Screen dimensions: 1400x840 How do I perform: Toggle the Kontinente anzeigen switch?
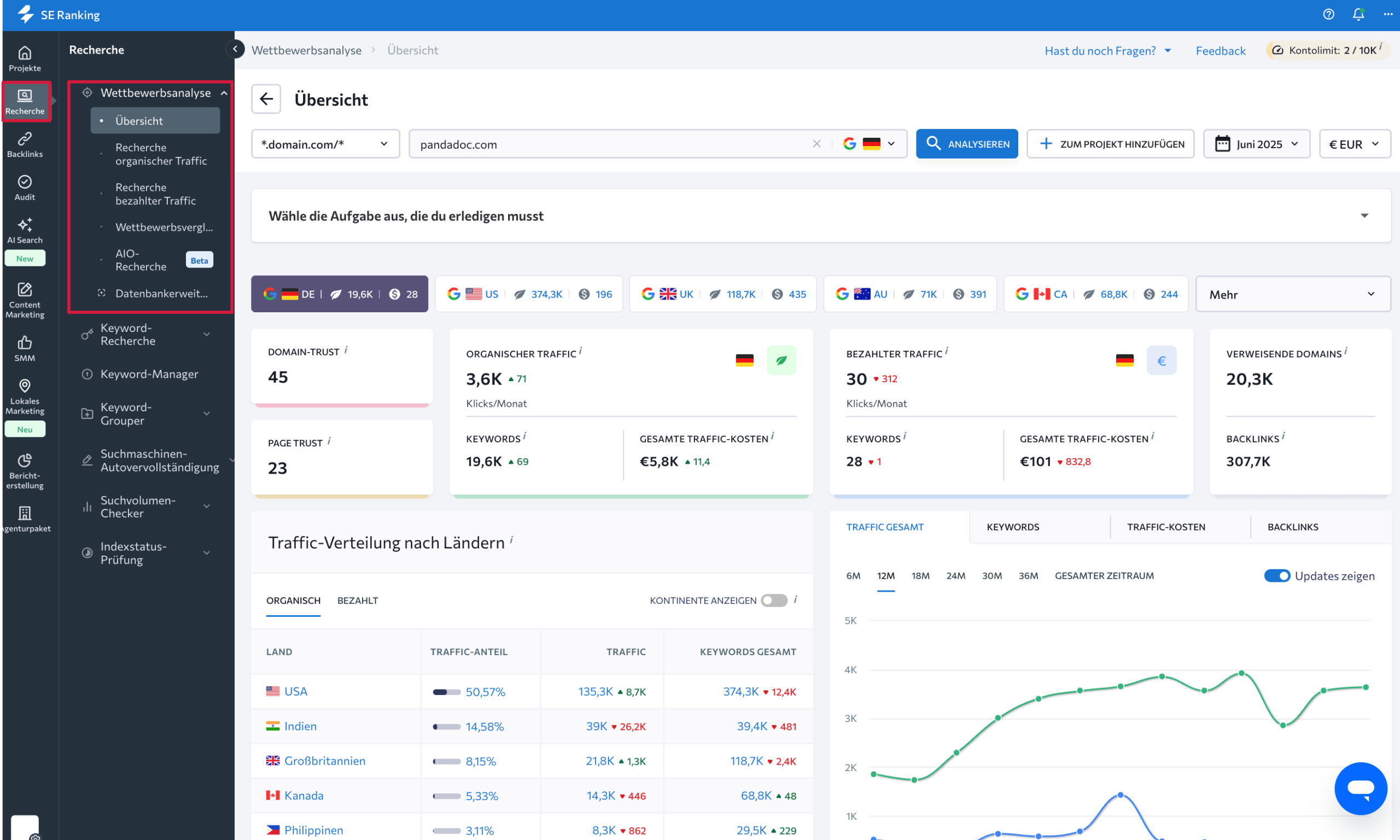click(x=774, y=600)
